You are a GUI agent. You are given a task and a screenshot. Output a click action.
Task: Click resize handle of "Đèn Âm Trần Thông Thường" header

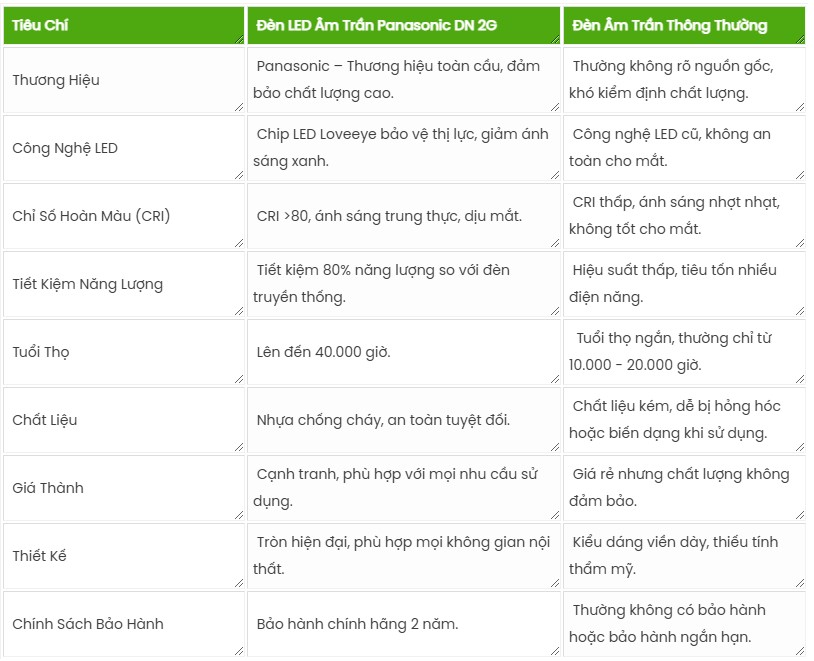point(799,38)
